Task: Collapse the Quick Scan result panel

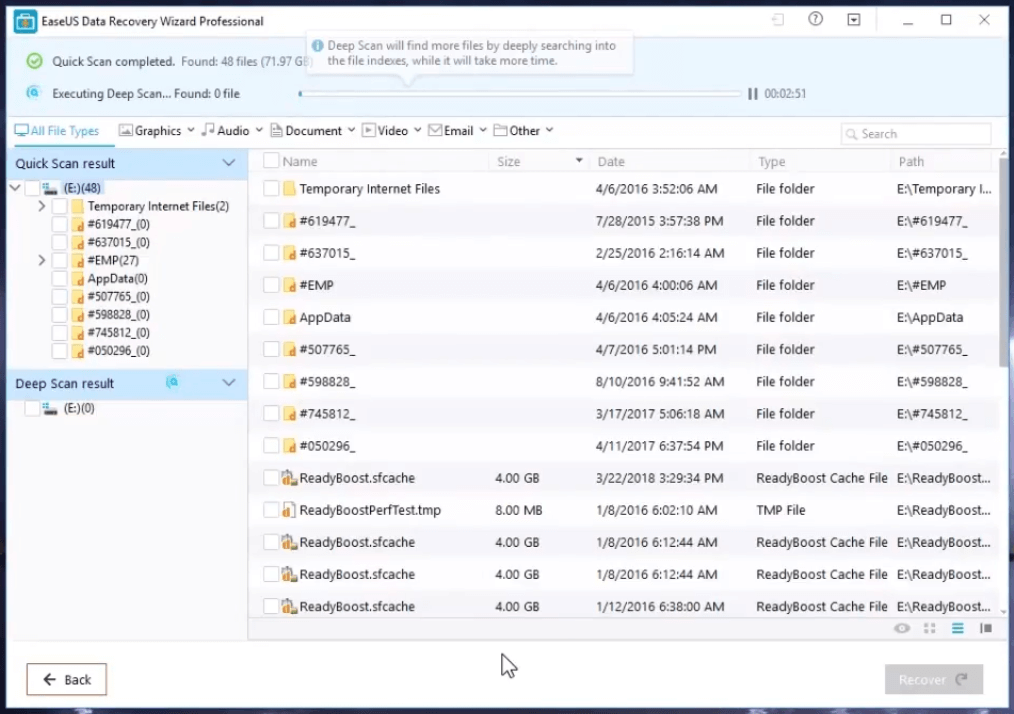Action: coord(229,163)
